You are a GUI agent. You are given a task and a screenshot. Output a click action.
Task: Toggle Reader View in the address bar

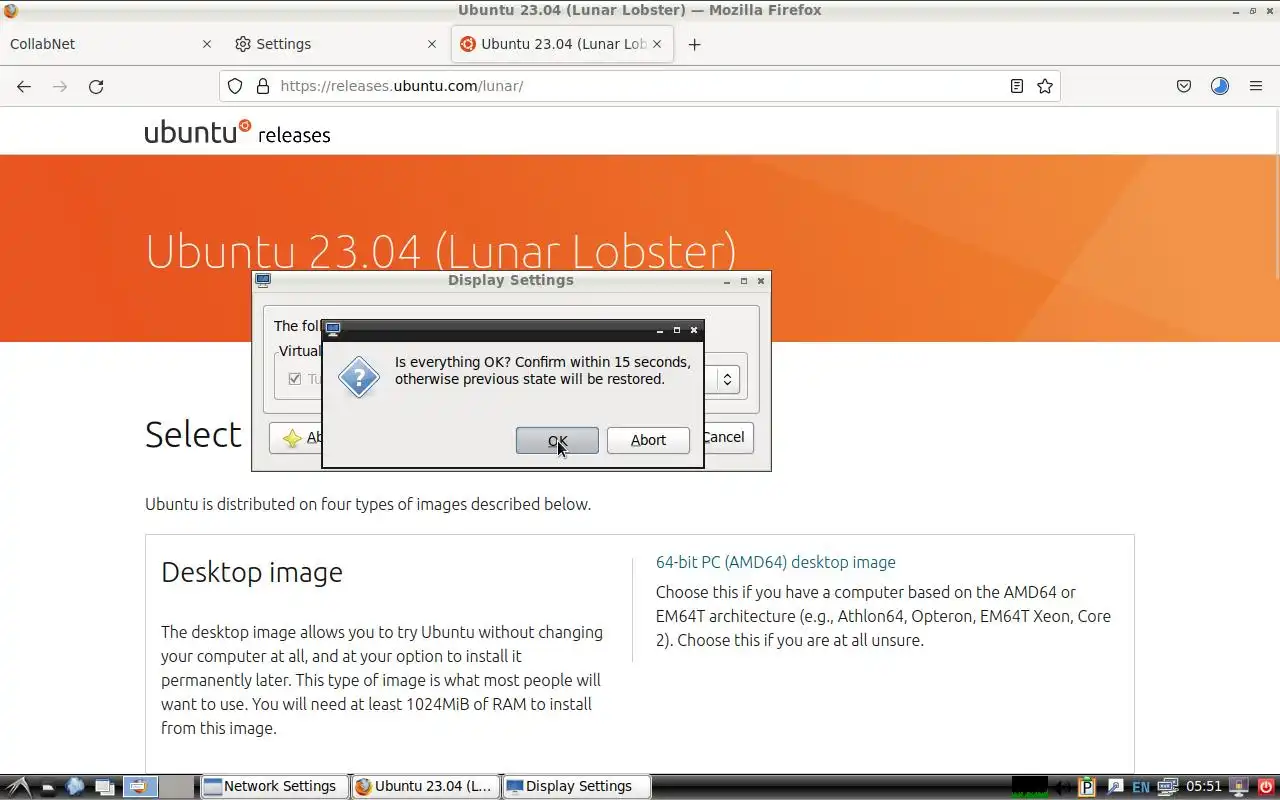pyautogui.click(x=1017, y=86)
